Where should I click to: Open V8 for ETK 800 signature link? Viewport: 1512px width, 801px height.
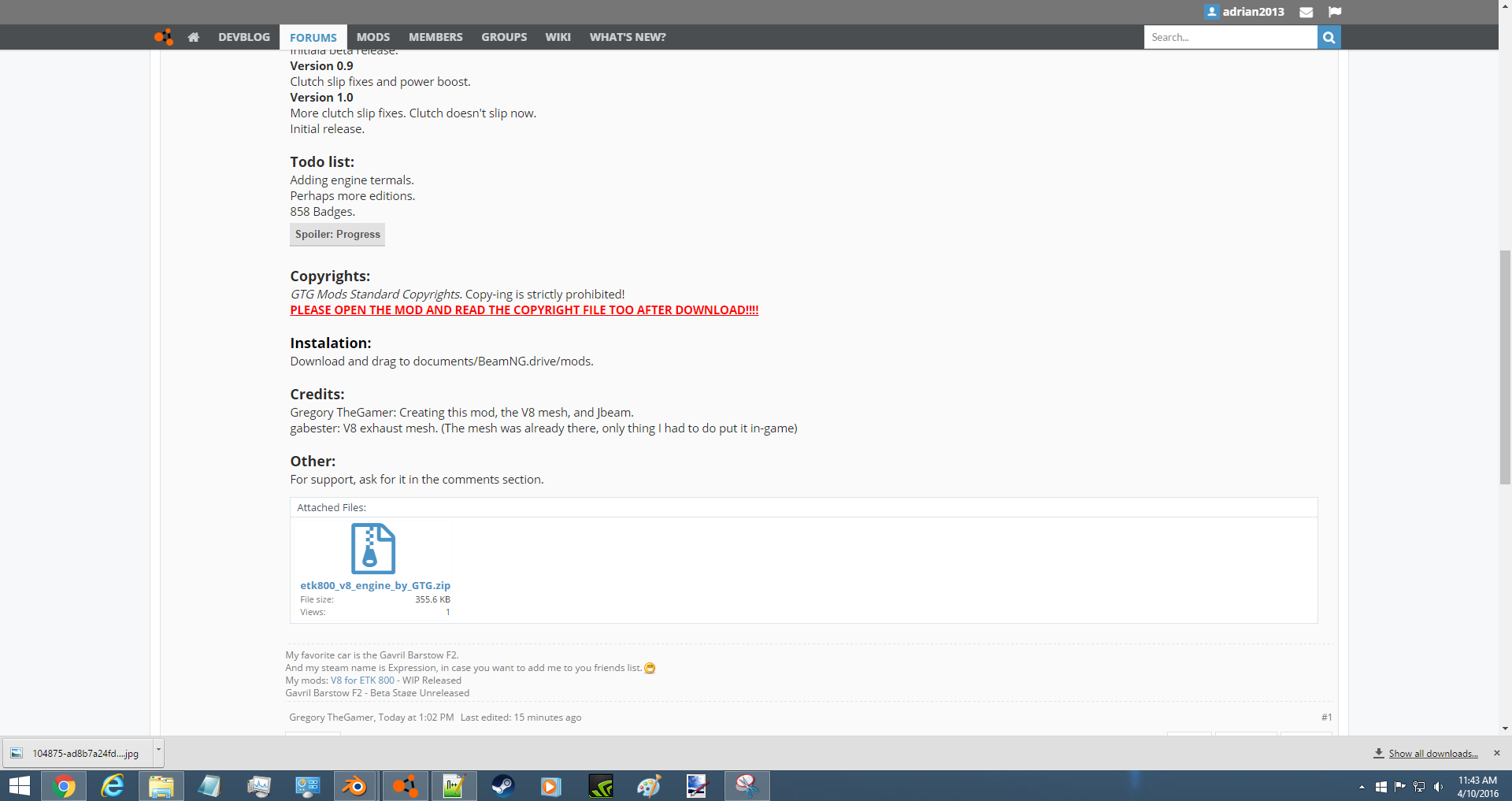point(362,680)
